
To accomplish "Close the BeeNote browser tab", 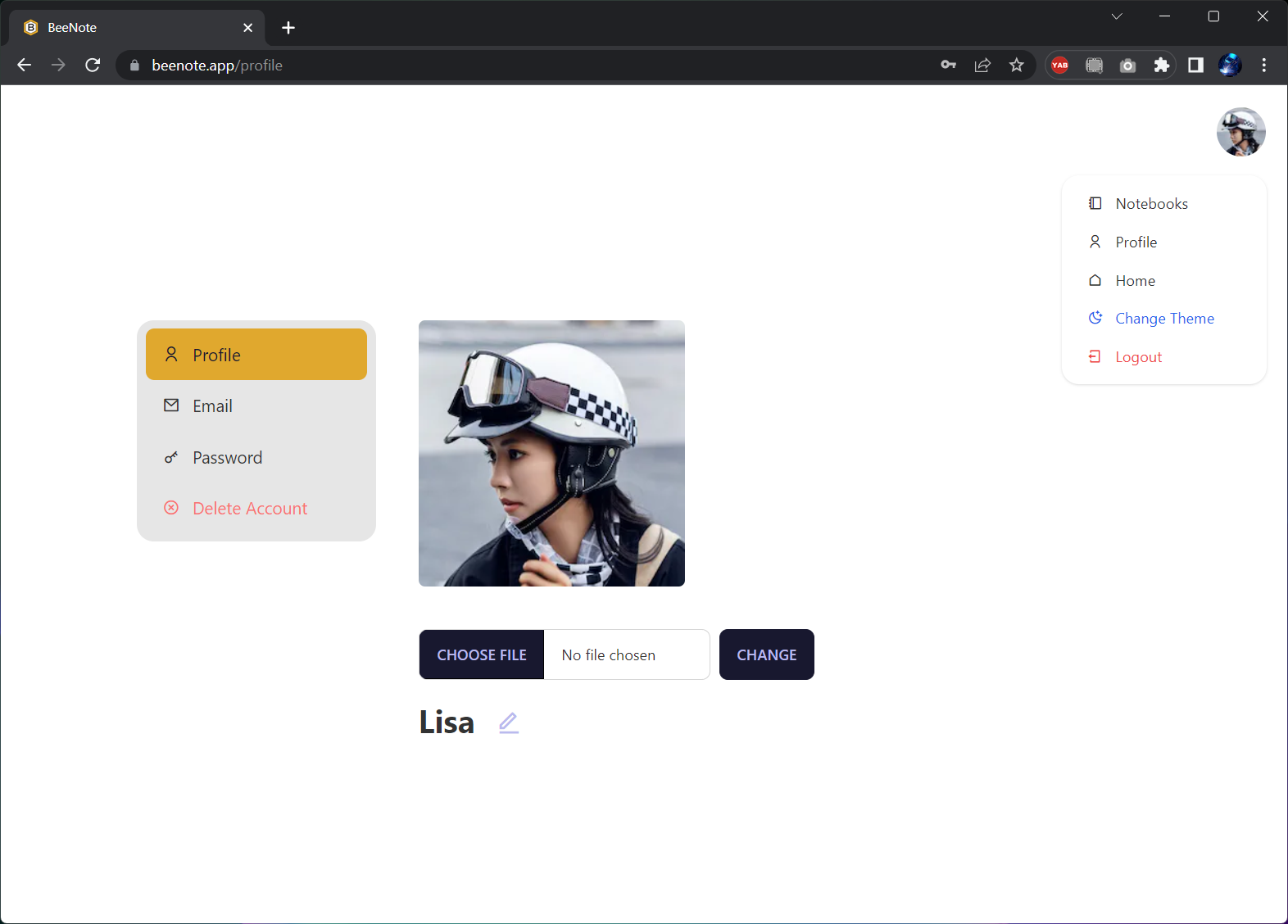I will pyautogui.click(x=248, y=28).
